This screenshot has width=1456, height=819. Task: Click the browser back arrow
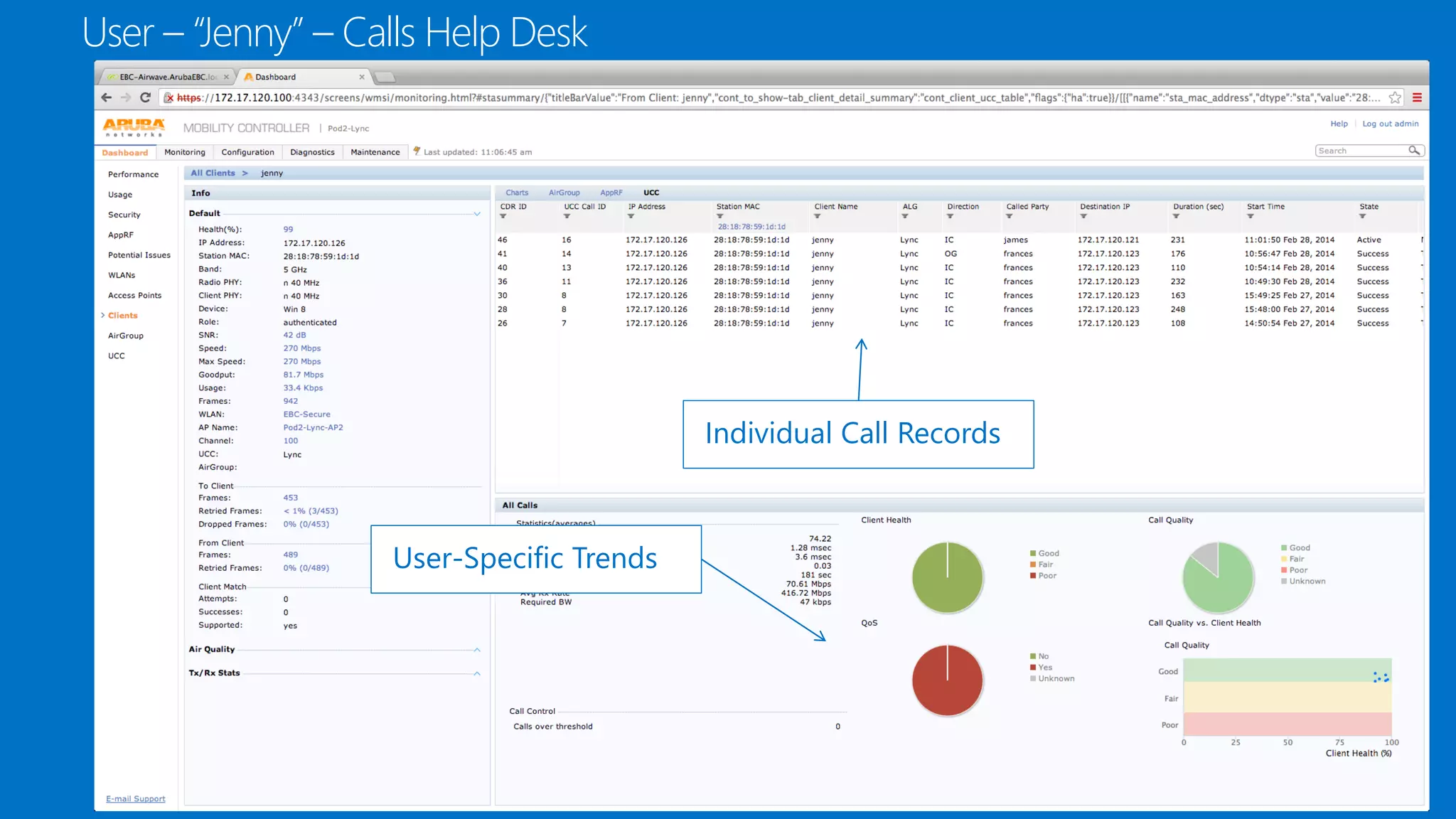107,97
